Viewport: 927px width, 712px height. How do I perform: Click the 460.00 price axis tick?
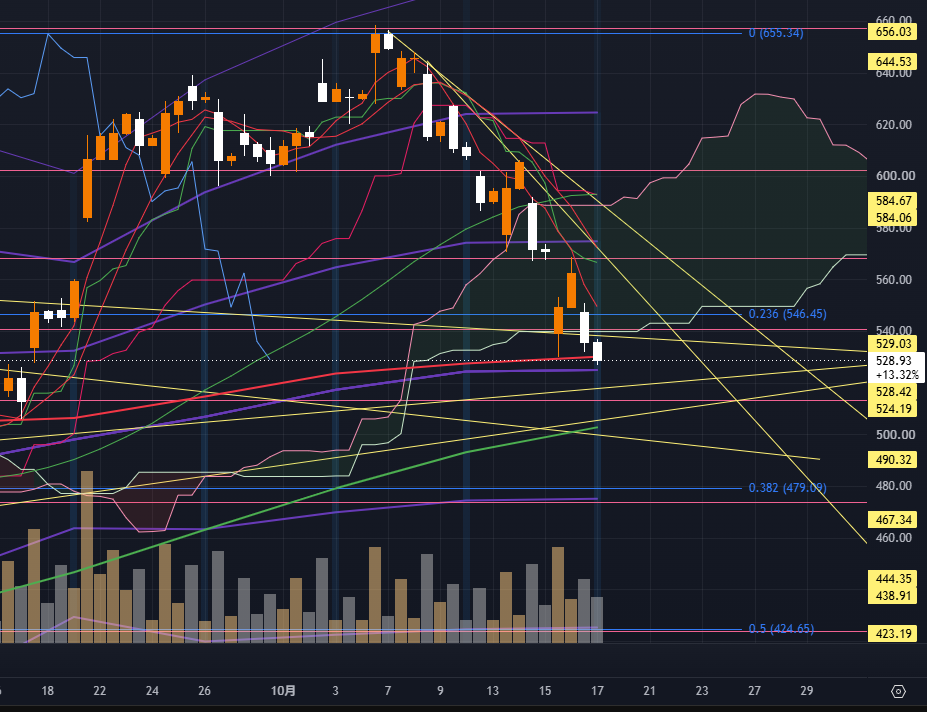pos(893,538)
